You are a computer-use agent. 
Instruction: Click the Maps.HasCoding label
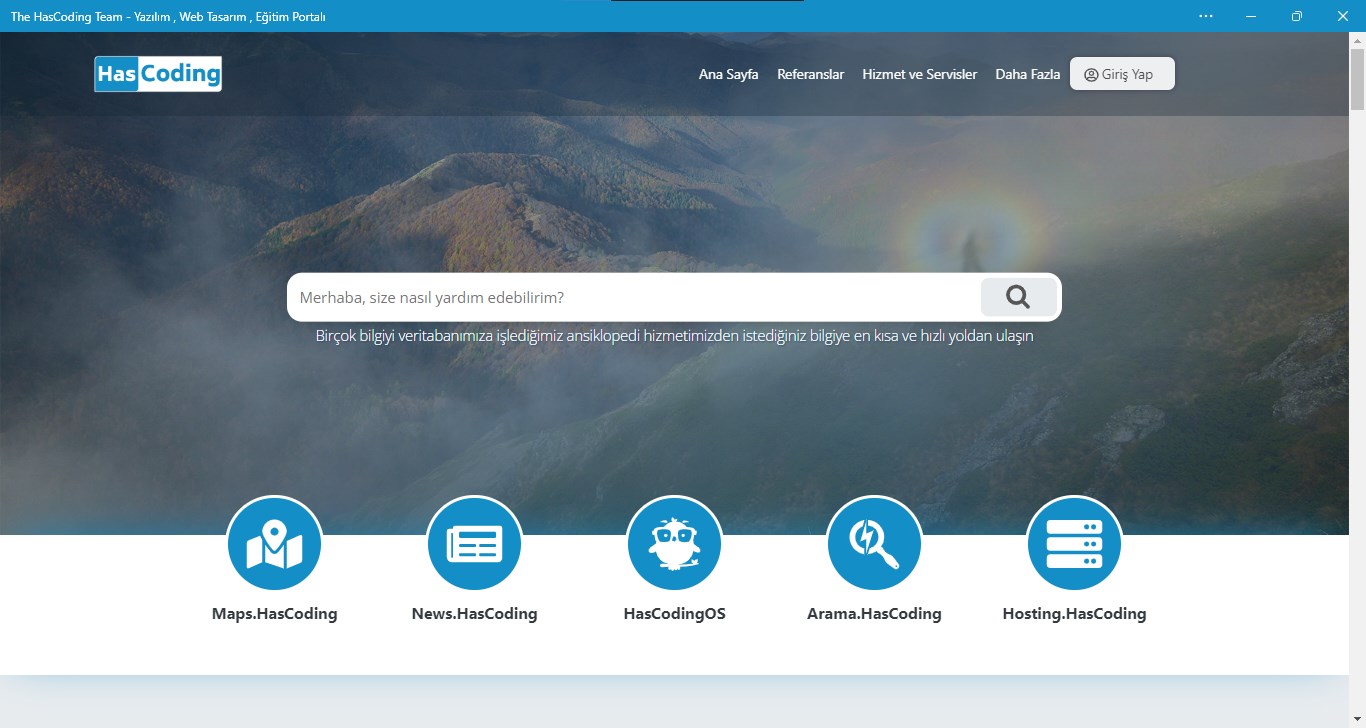point(274,614)
